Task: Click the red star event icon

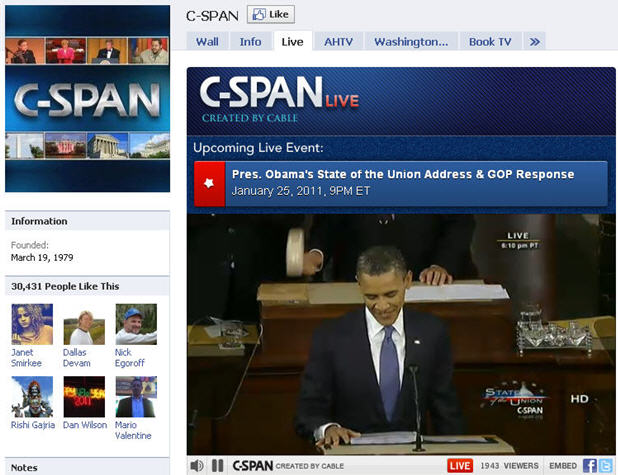Action: pyautogui.click(x=208, y=184)
